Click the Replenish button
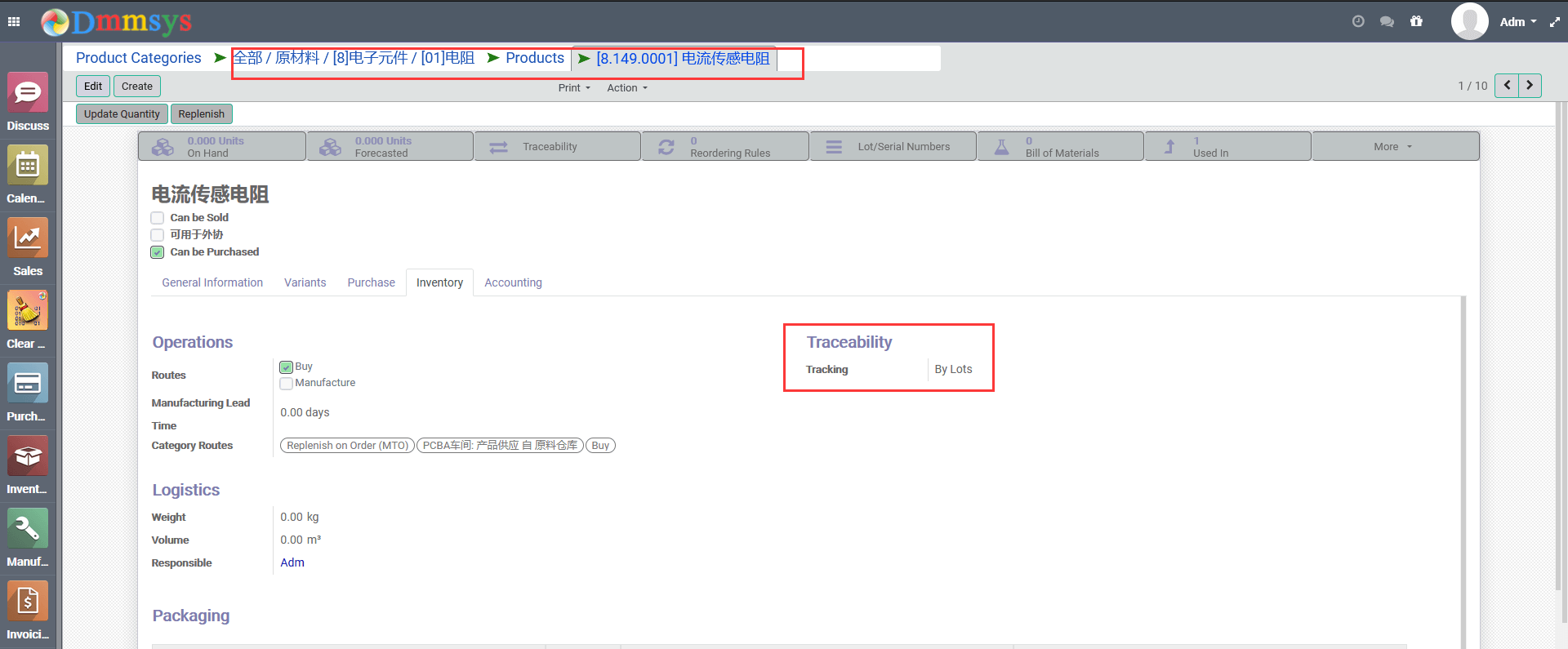This screenshot has width=1568, height=649. 202,113
